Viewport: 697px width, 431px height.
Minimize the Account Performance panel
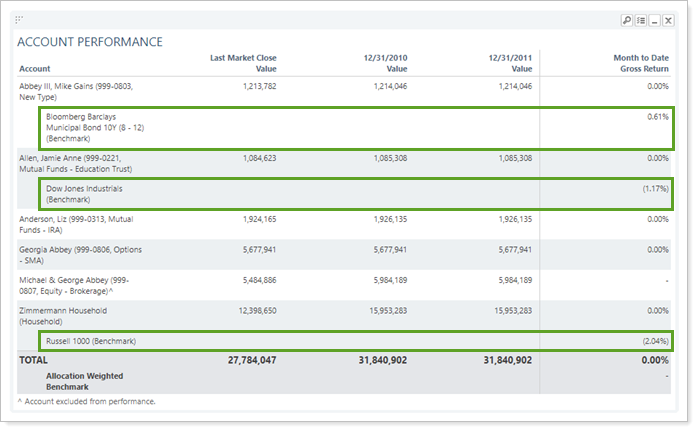click(655, 20)
